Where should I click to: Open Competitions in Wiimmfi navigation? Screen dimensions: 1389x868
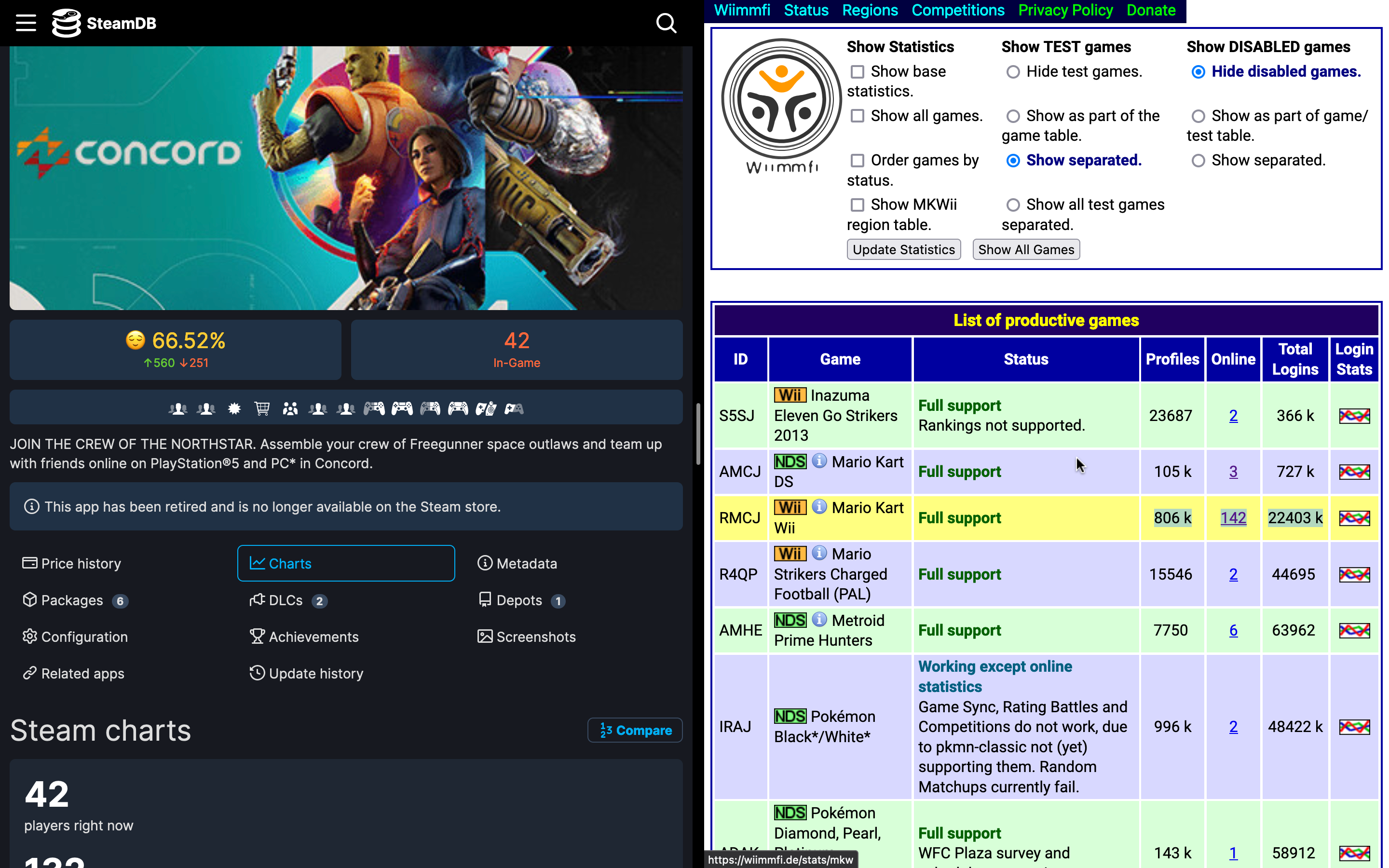click(958, 10)
